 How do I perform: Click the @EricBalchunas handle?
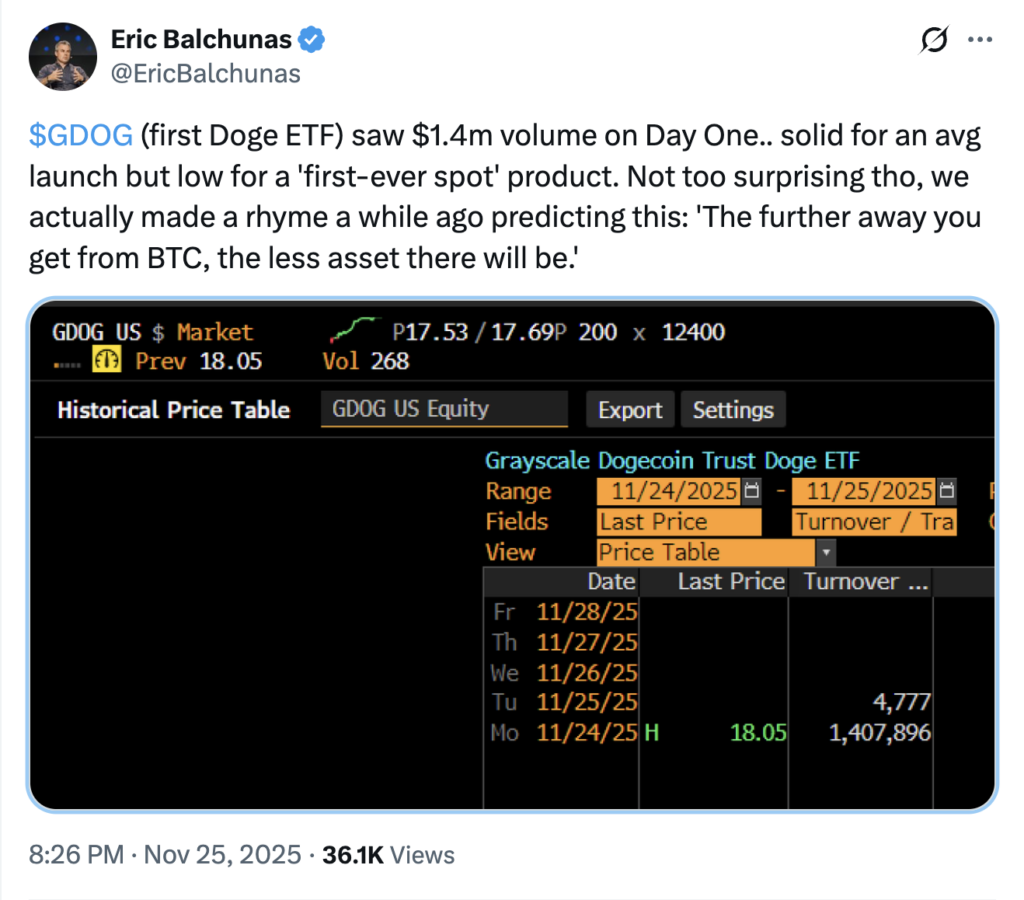pyautogui.click(x=205, y=73)
